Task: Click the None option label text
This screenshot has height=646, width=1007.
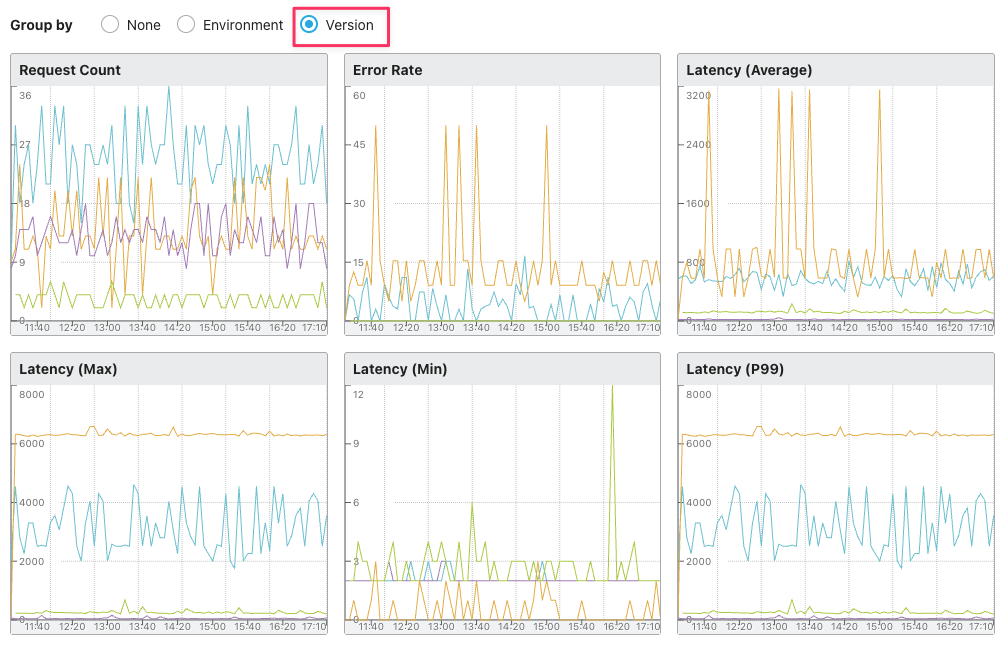Action: (144, 25)
